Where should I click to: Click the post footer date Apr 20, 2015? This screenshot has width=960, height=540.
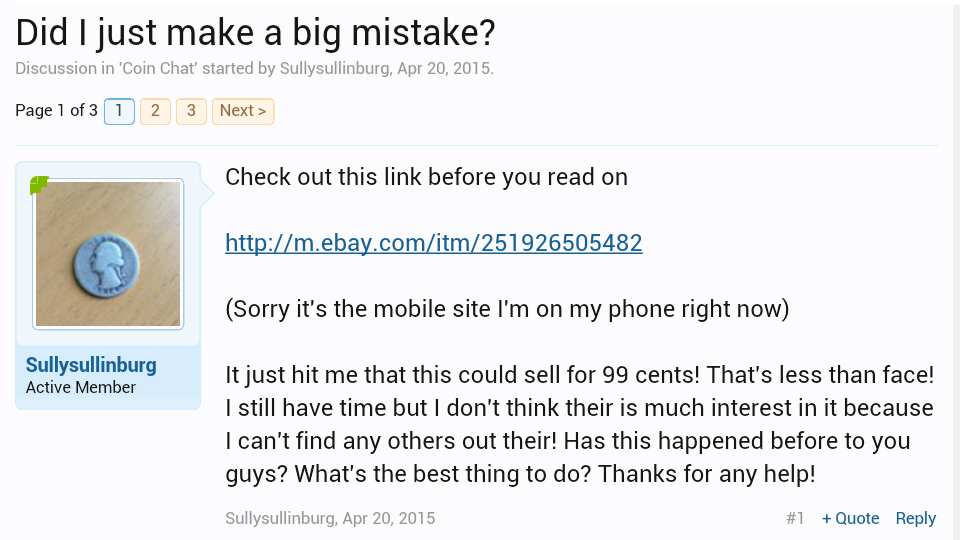point(388,518)
